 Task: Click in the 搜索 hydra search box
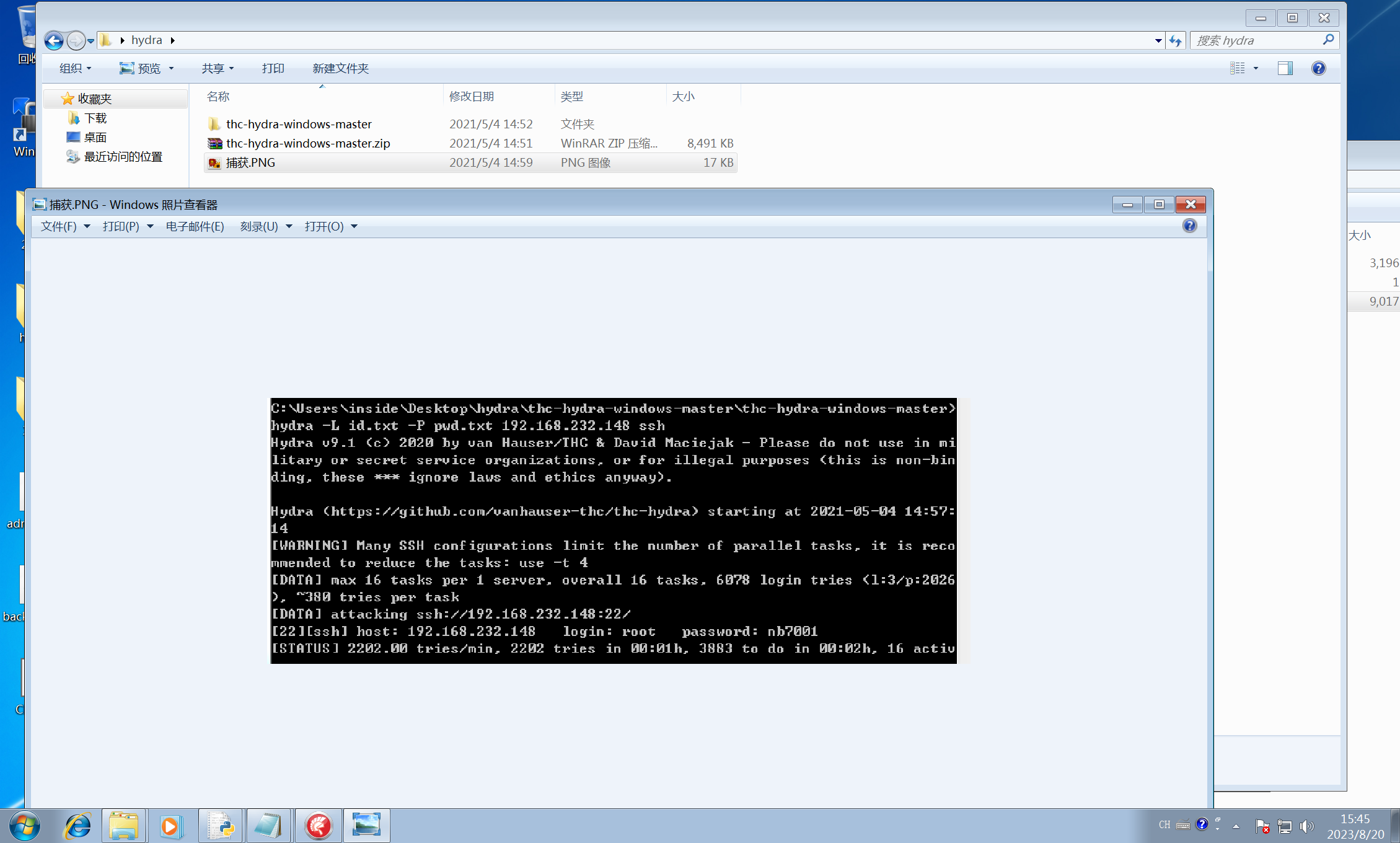(x=1255, y=40)
